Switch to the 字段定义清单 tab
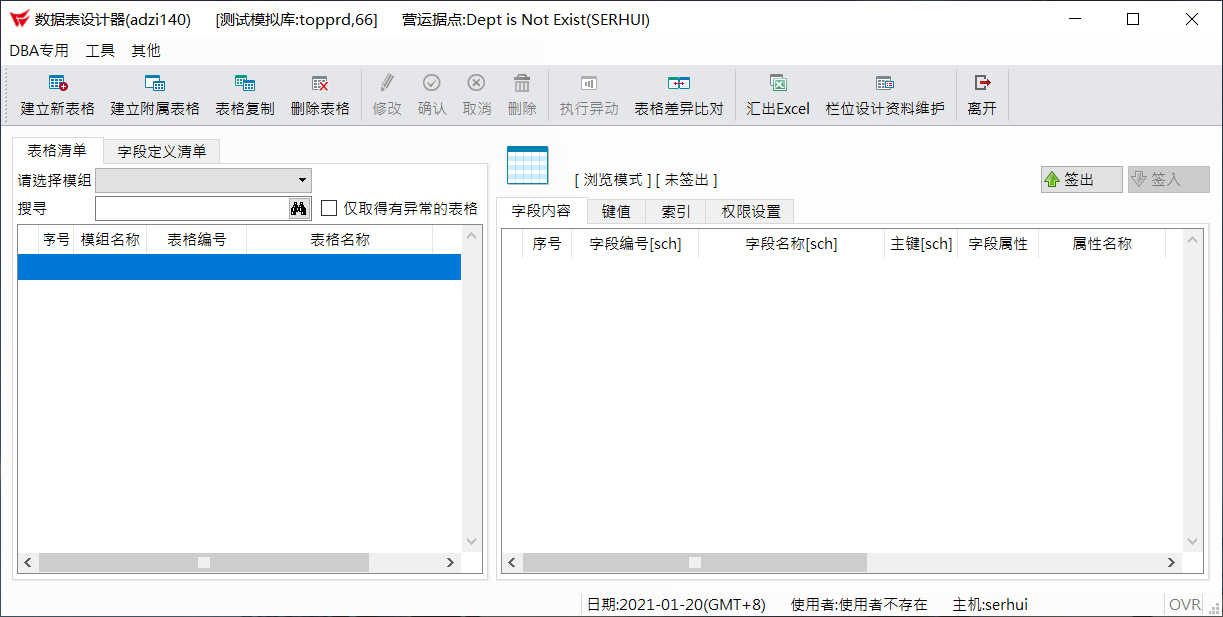The width and height of the screenshot is (1223, 617). point(161,151)
